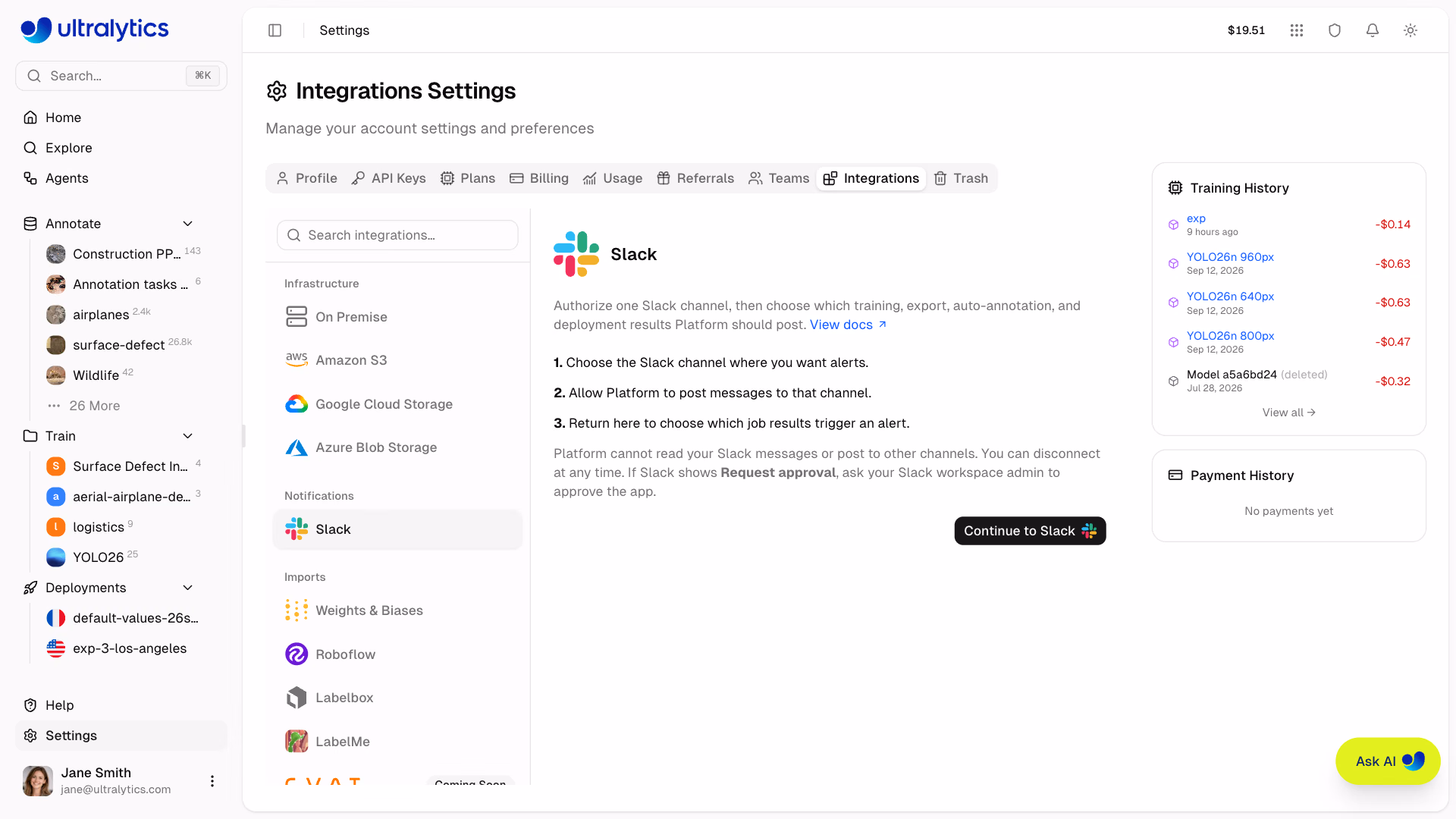
Task: Collapse the Annotate section chevron
Action: click(x=188, y=224)
